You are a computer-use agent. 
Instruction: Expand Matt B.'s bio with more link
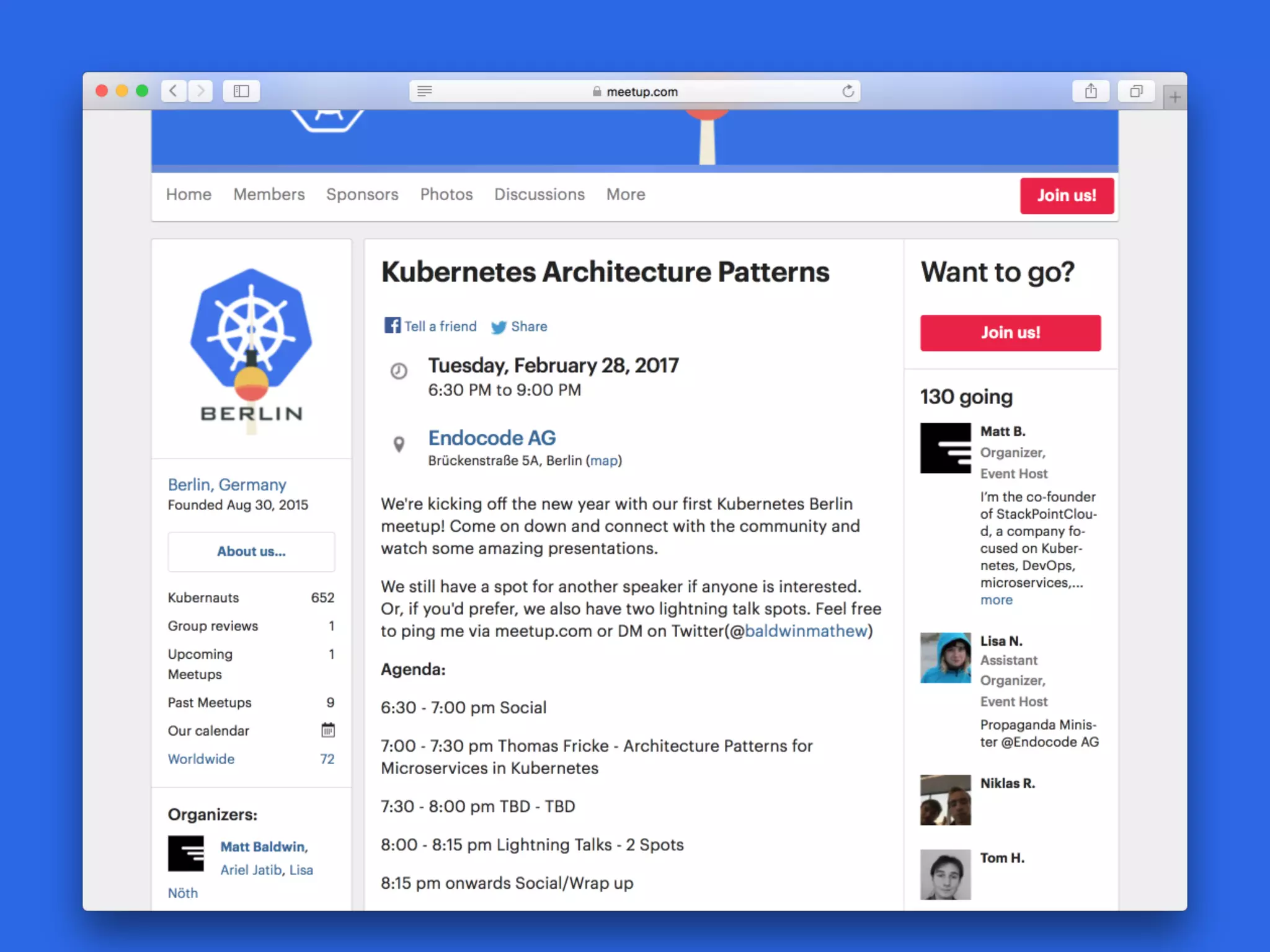point(996,600)
